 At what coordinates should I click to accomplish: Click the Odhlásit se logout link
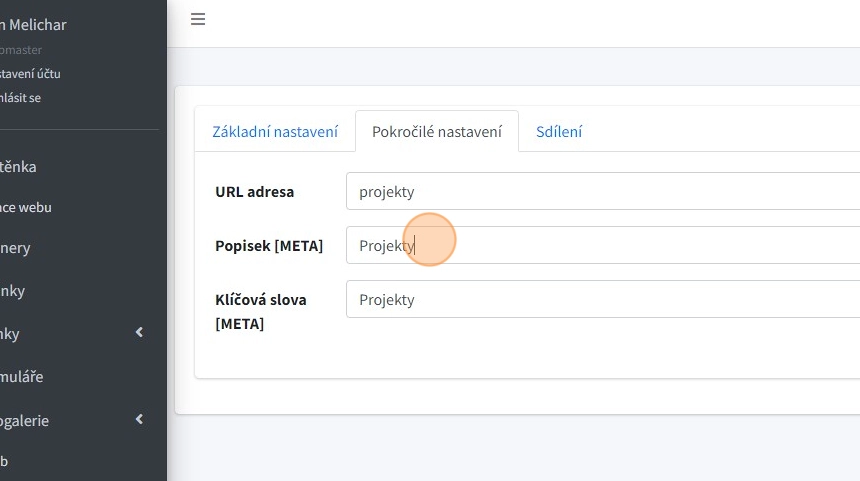(22, 98)
